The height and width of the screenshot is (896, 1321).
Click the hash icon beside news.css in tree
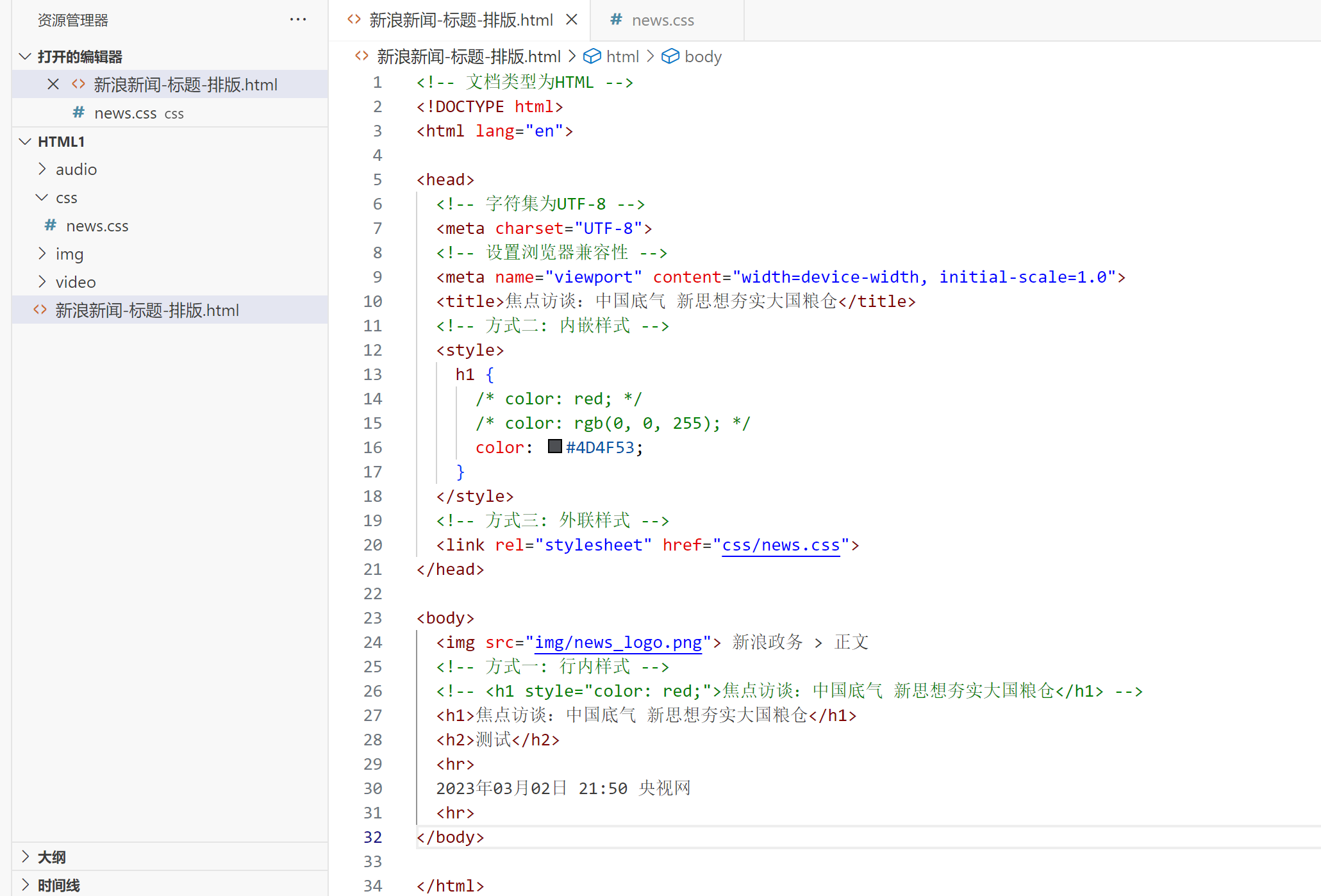tap(50, 225)
